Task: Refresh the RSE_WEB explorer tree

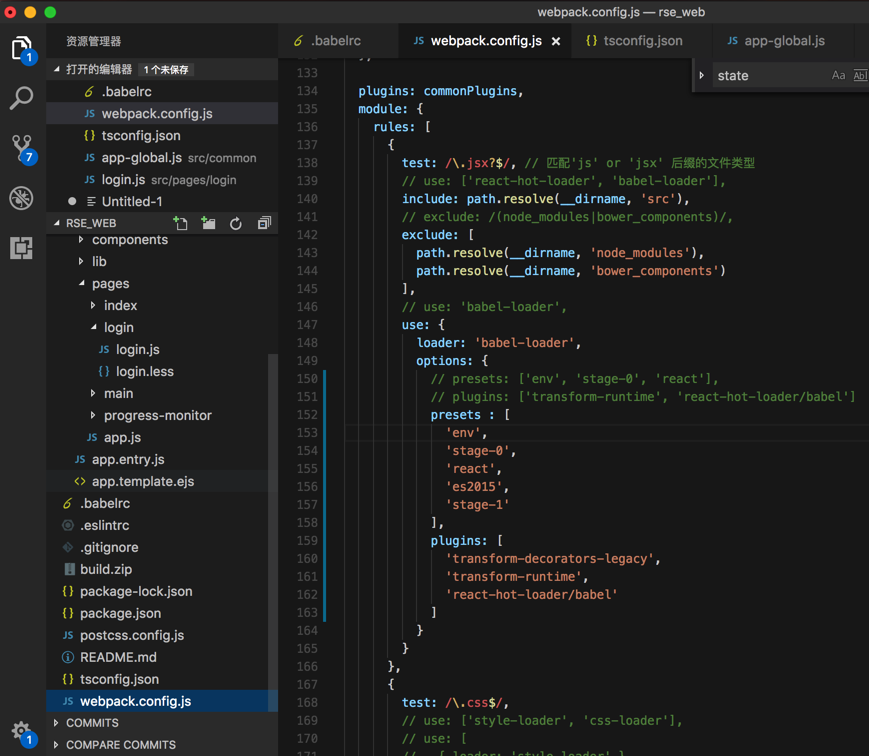Action: pyautogui.click(x=236, y=223)
